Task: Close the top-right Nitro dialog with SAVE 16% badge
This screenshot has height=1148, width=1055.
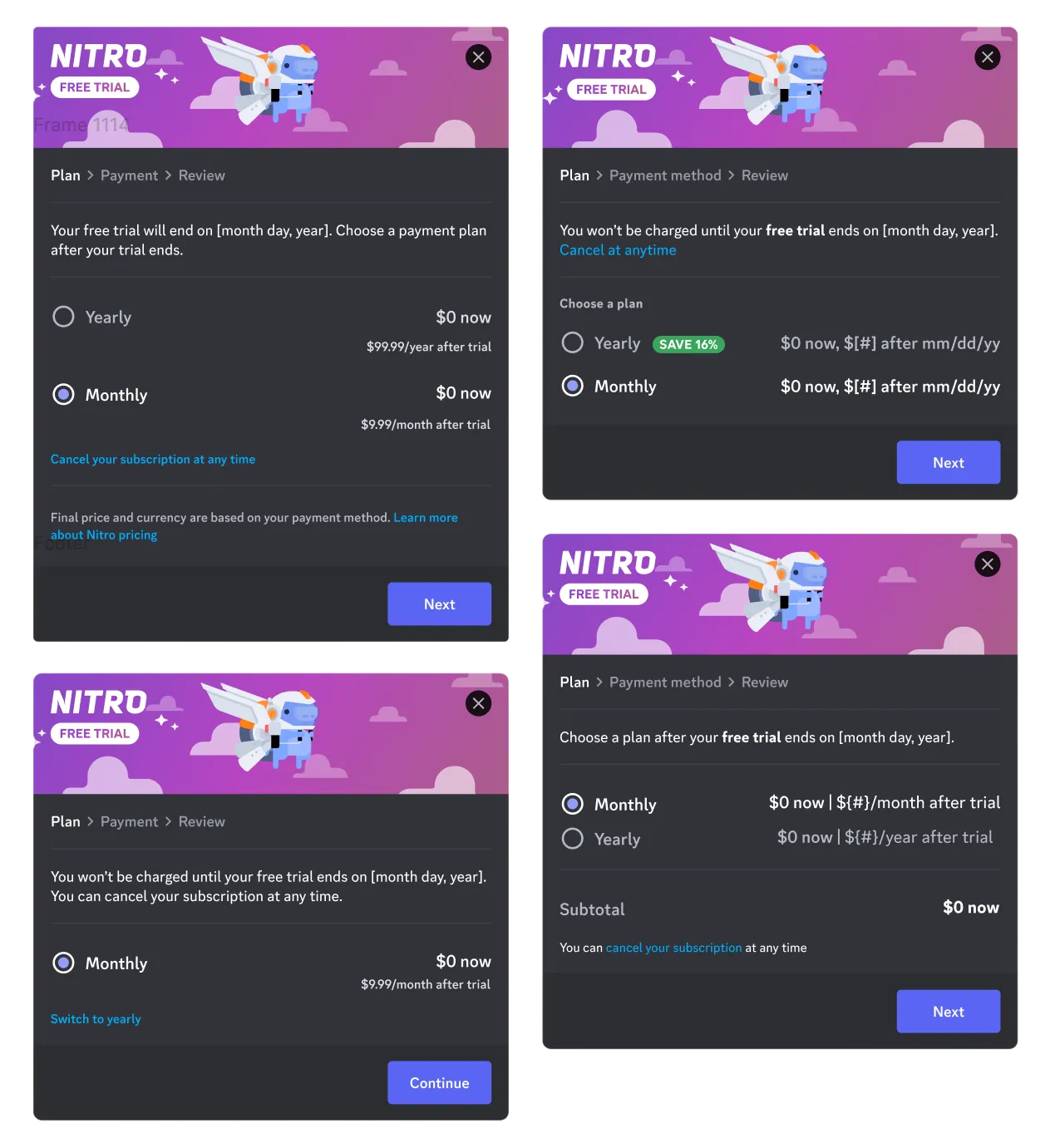Action: pyautogui.click(x=987, y=57)
